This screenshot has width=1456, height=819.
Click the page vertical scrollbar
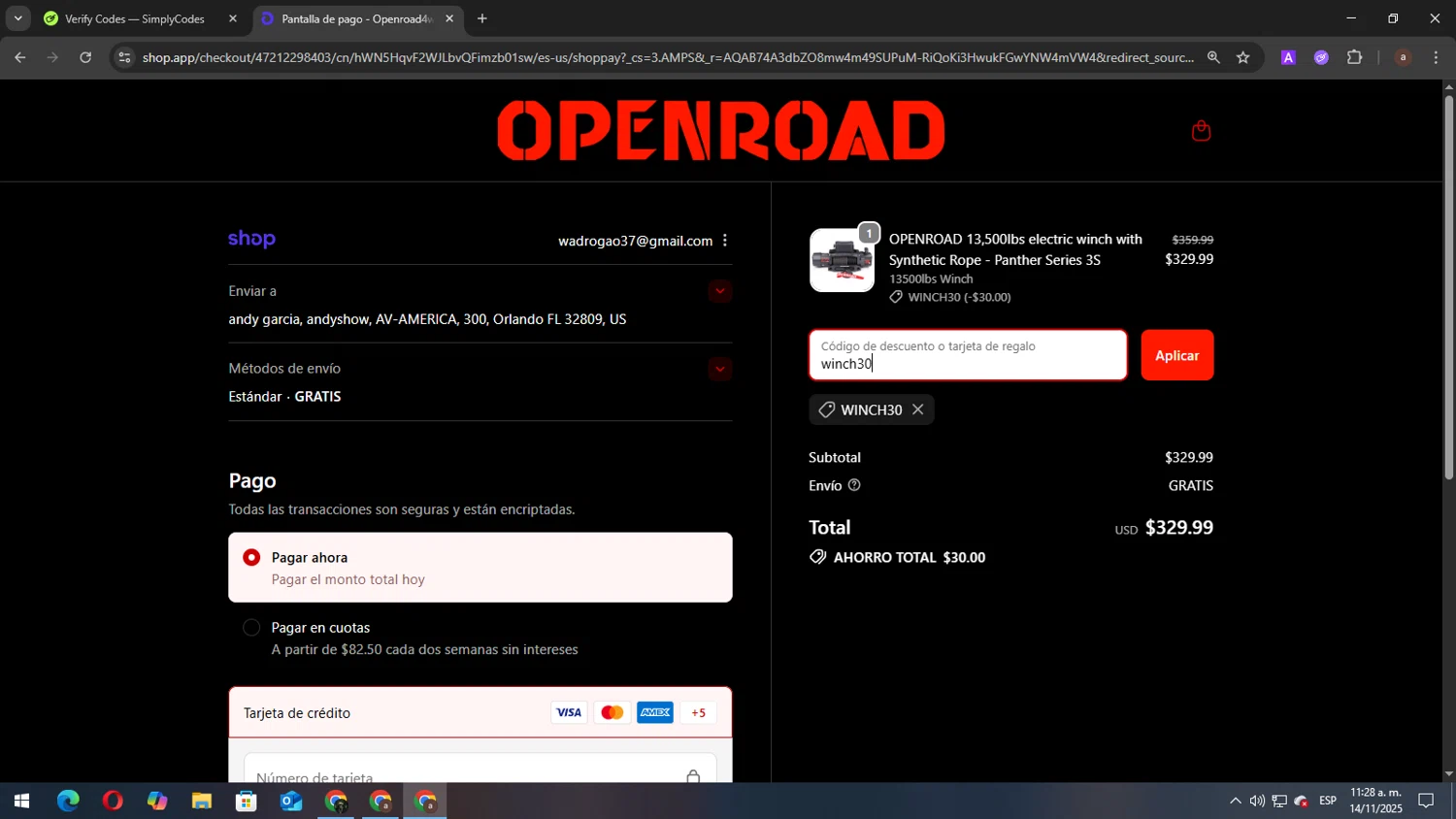[x=1448, y=288]
